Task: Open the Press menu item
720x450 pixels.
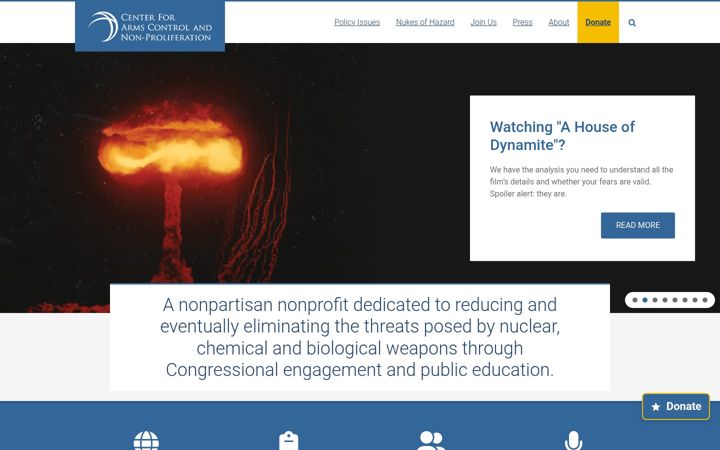Action: point(522,22)
